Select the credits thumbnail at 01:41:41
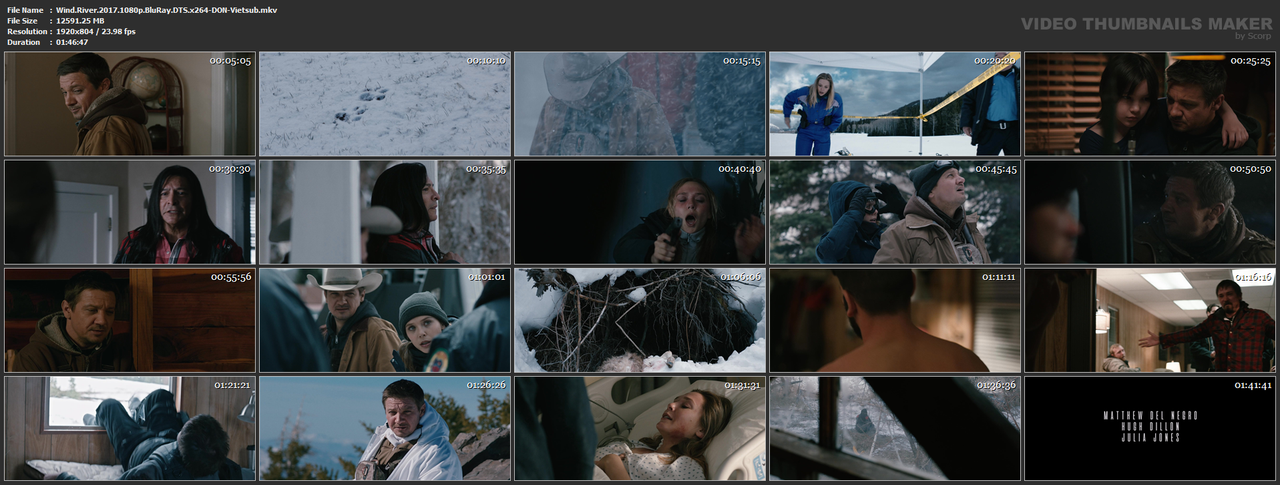The image size is (1280, 485). 1150,428
